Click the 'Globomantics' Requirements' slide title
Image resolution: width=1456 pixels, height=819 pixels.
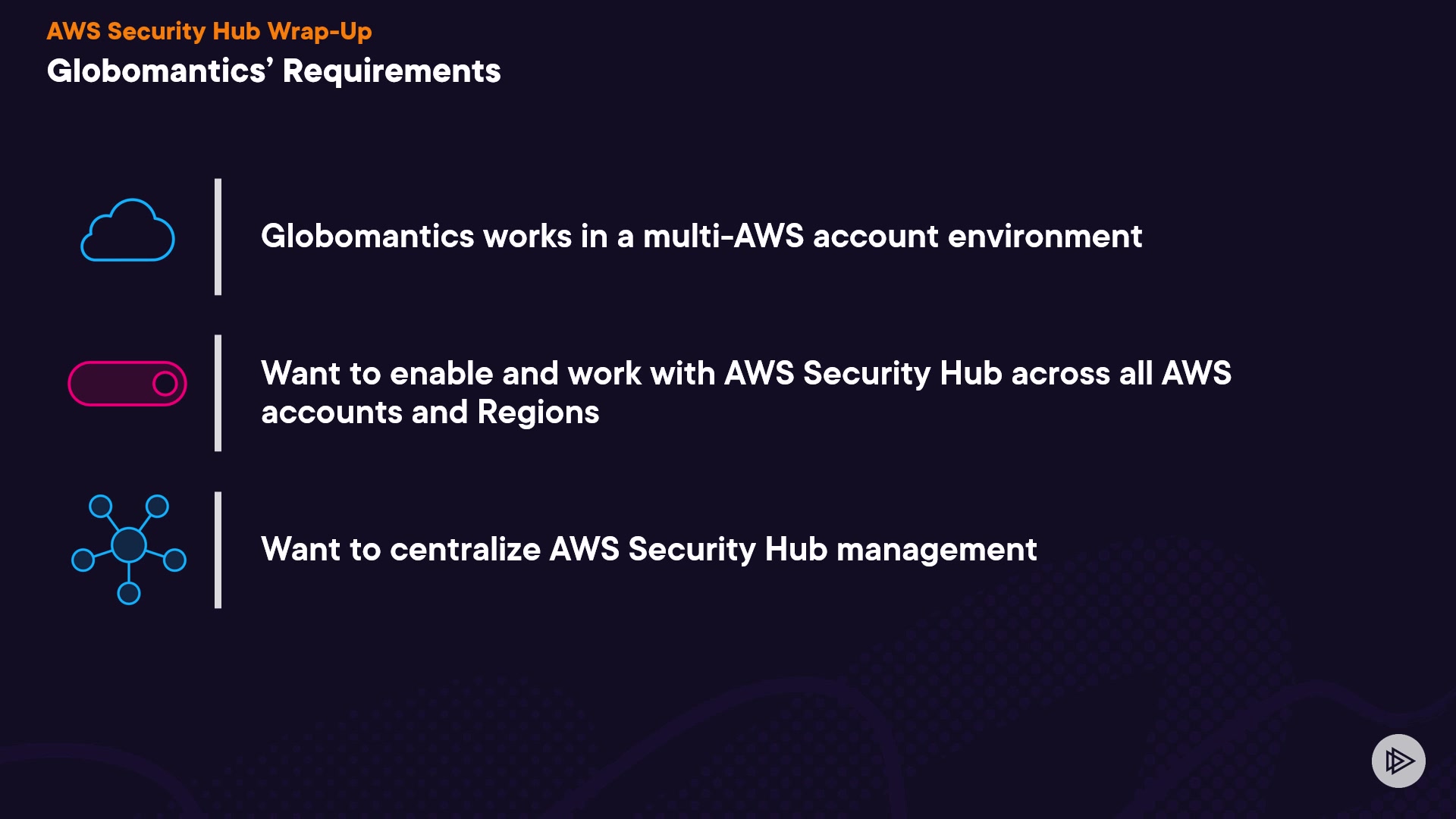(x=274, y=71)
